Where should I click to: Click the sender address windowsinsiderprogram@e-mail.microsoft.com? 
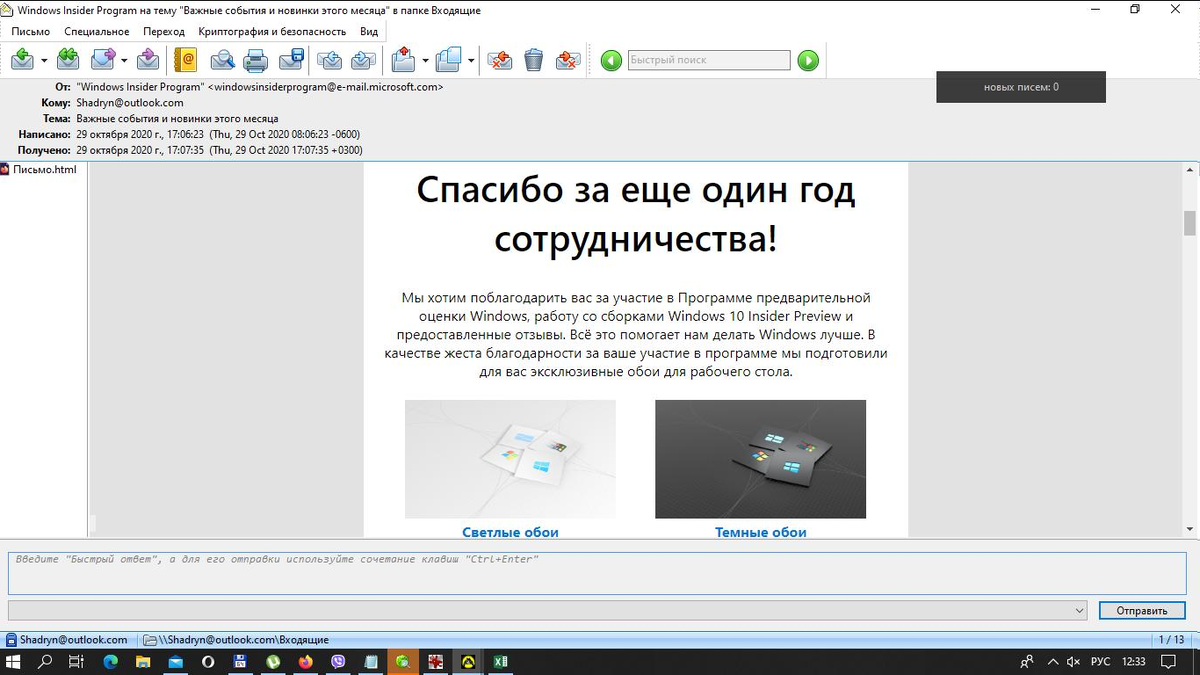[x=325, y=87]
